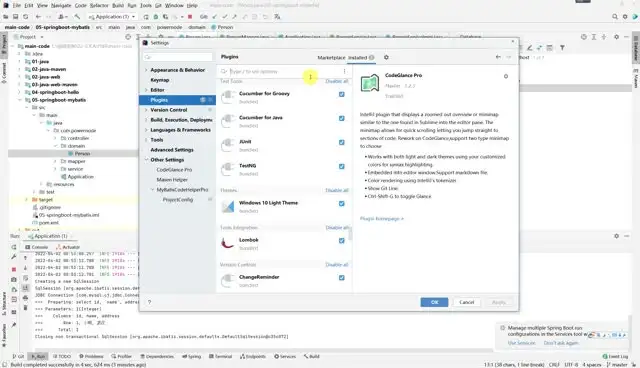This screenshot has width=640, height=368.
Task: Open the Problems tool window button
Action: click(x=91, y=357)
